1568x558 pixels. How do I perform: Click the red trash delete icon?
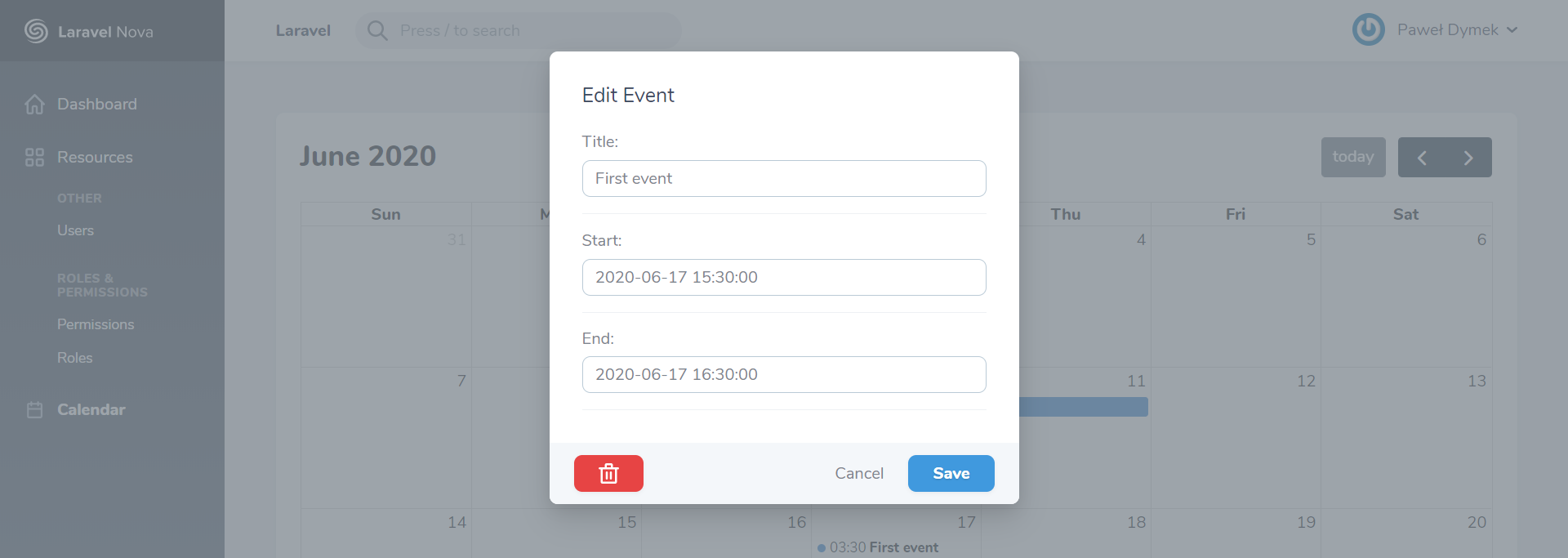pyautogui.click(x=608, y=473)
